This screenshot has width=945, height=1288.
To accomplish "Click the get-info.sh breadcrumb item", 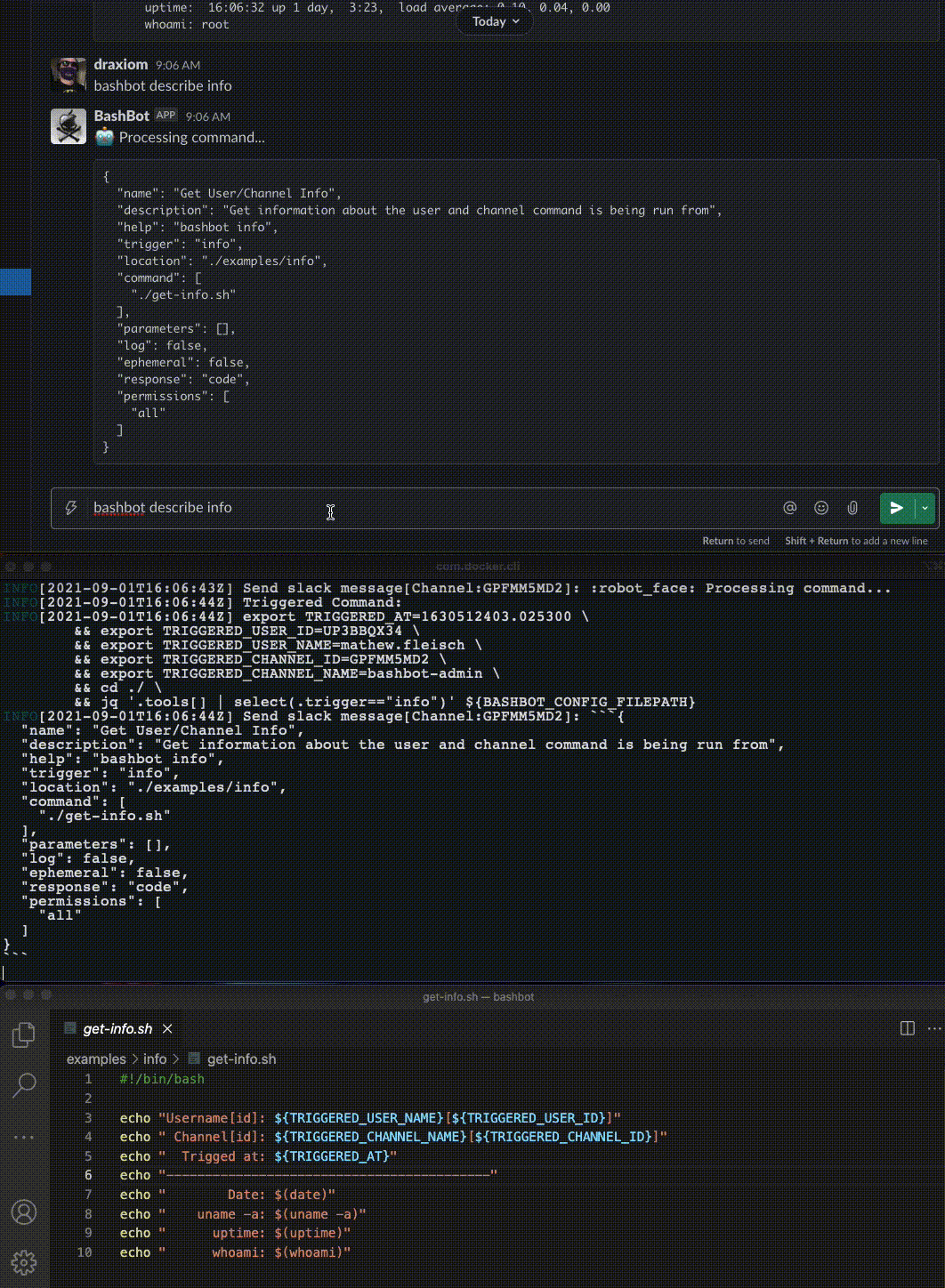I will pyautogui.click(x=241, y=1059).
